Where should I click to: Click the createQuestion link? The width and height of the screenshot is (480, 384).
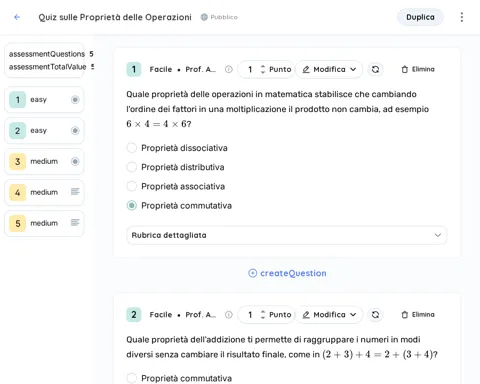click(x=287, y=273)
